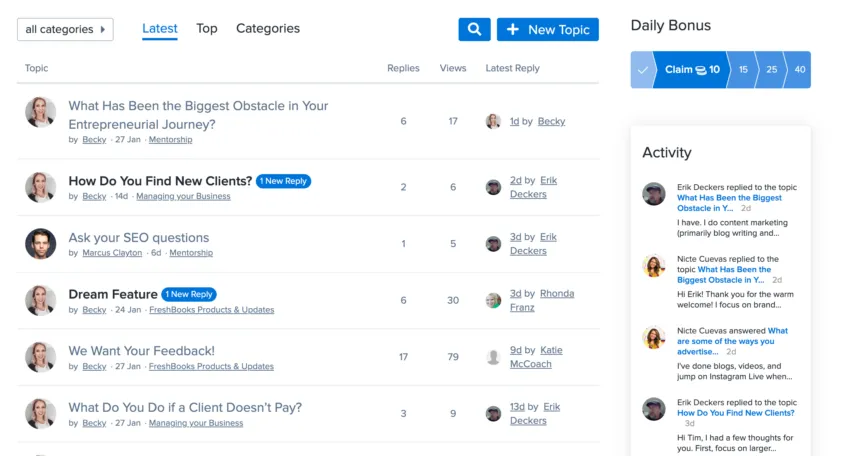Viewport: 852px width, 456px height.
Task: Click the Mentorship category link under Marcus Clayton
Action: click(x=191, y=253)
